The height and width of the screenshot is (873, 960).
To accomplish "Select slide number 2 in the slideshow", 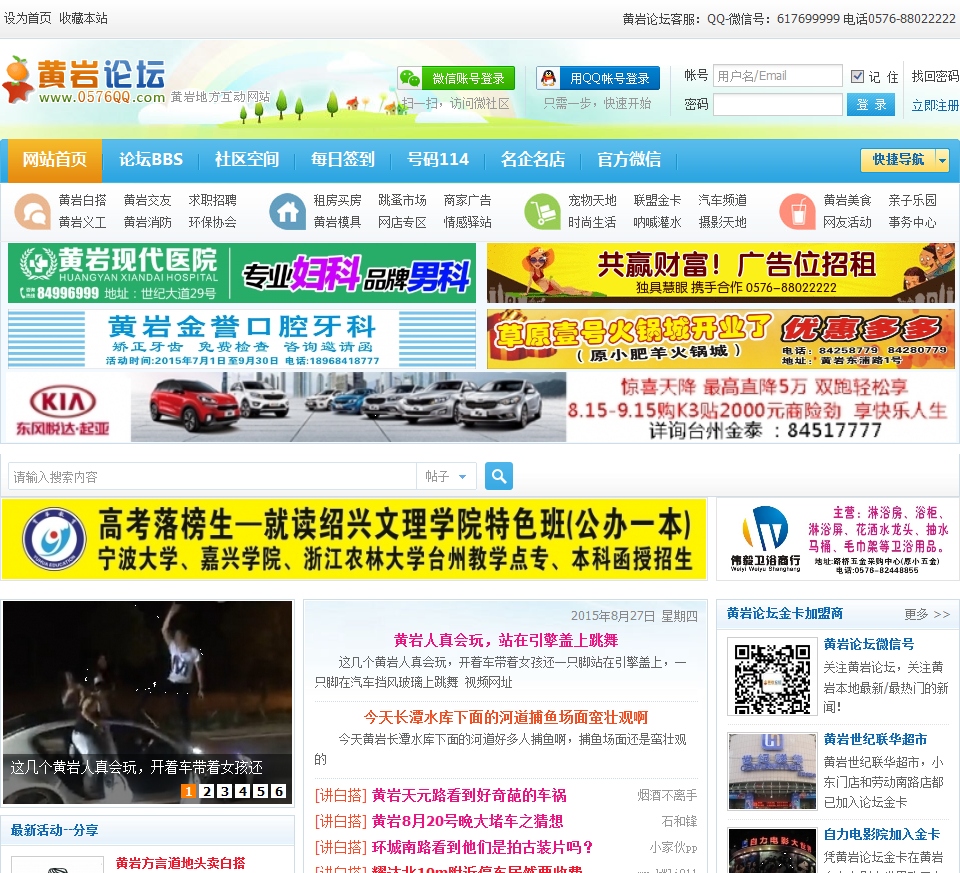I will tap(207, 791).
